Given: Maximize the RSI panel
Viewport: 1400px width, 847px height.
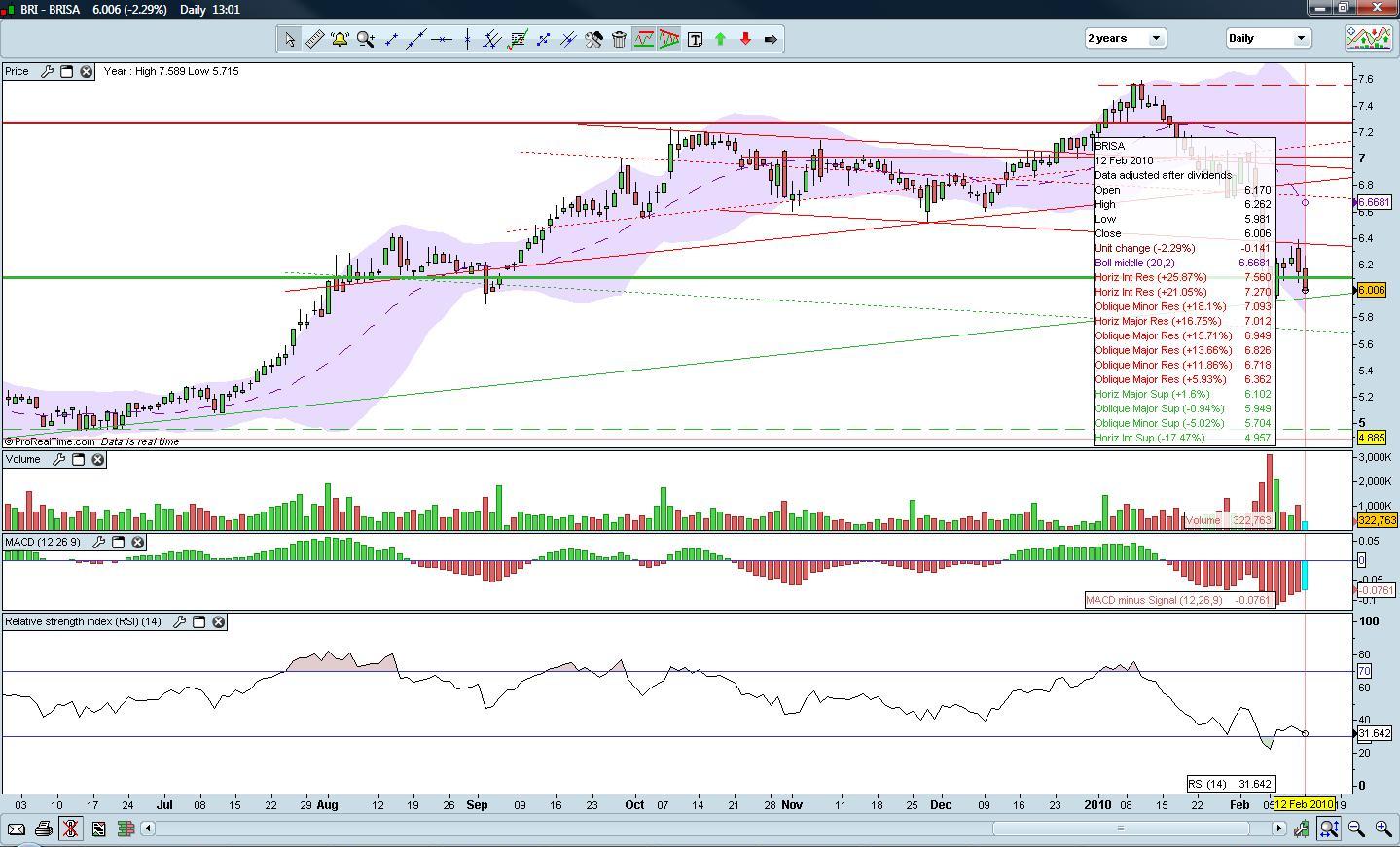Looking at the screenshot, I should [198, 621].
